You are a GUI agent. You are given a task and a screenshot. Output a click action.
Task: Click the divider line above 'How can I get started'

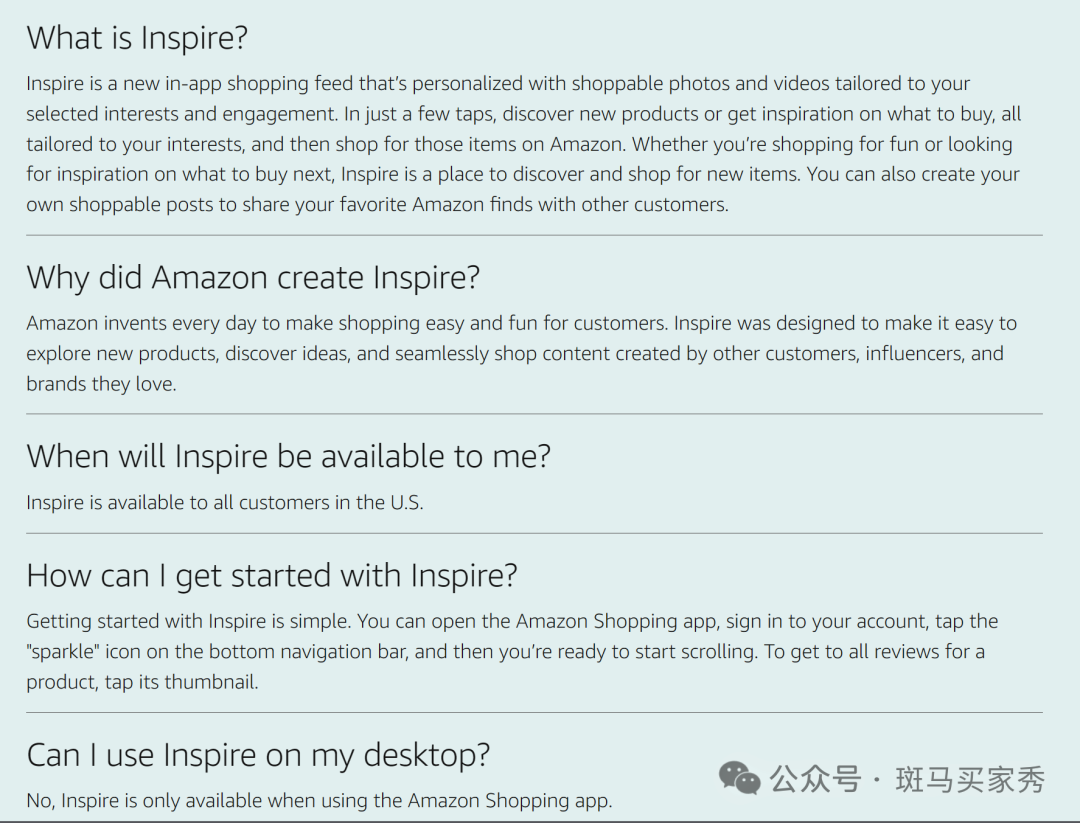click(534, 533)
